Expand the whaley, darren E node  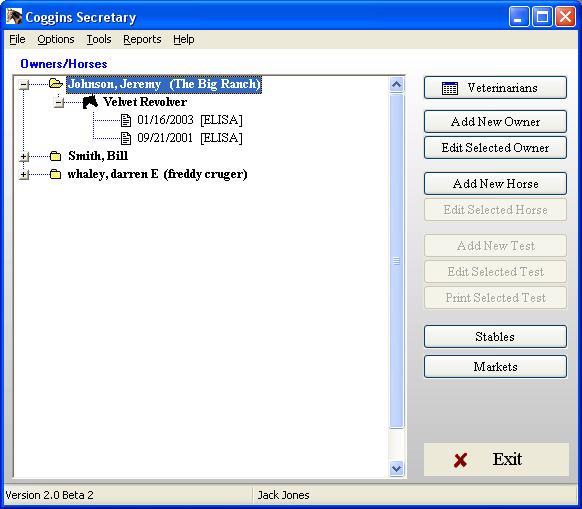pyautogui.click(x=24, y=174)
